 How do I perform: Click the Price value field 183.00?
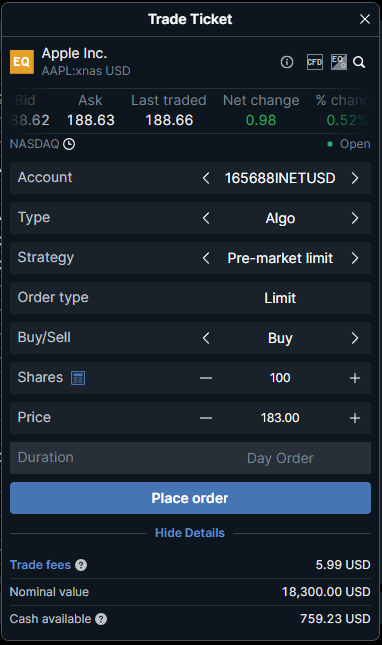pyautogui.click(x=280, y=418)
